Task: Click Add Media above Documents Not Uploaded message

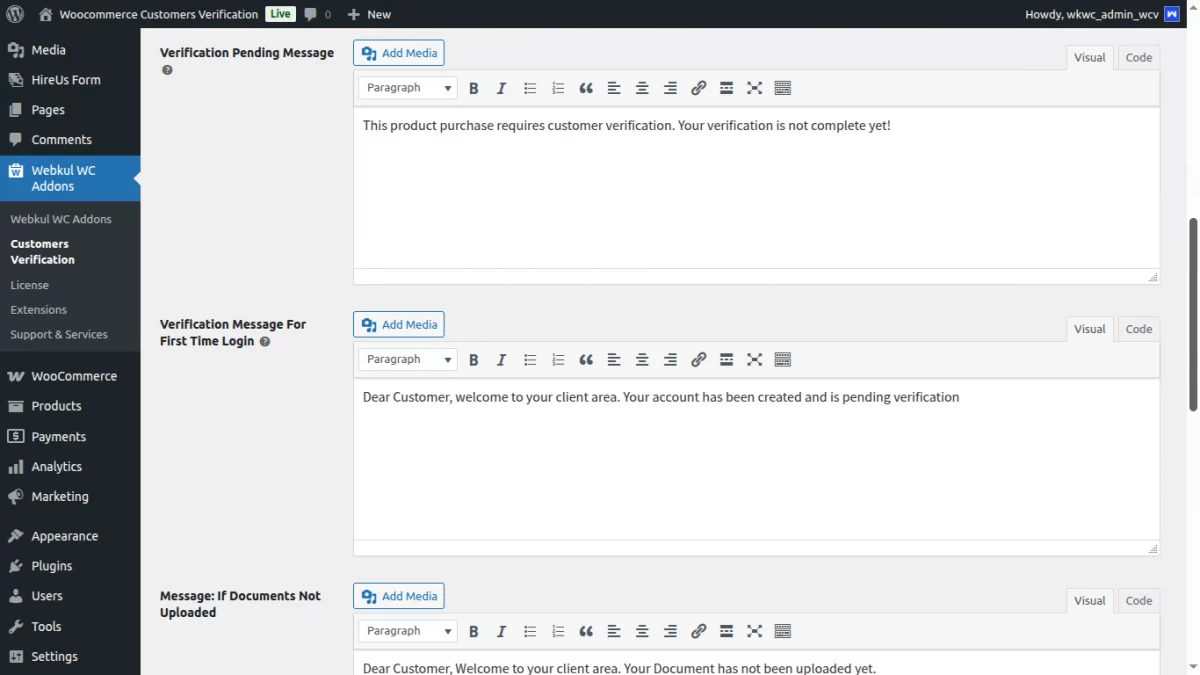Action: (x=399, y=596)
